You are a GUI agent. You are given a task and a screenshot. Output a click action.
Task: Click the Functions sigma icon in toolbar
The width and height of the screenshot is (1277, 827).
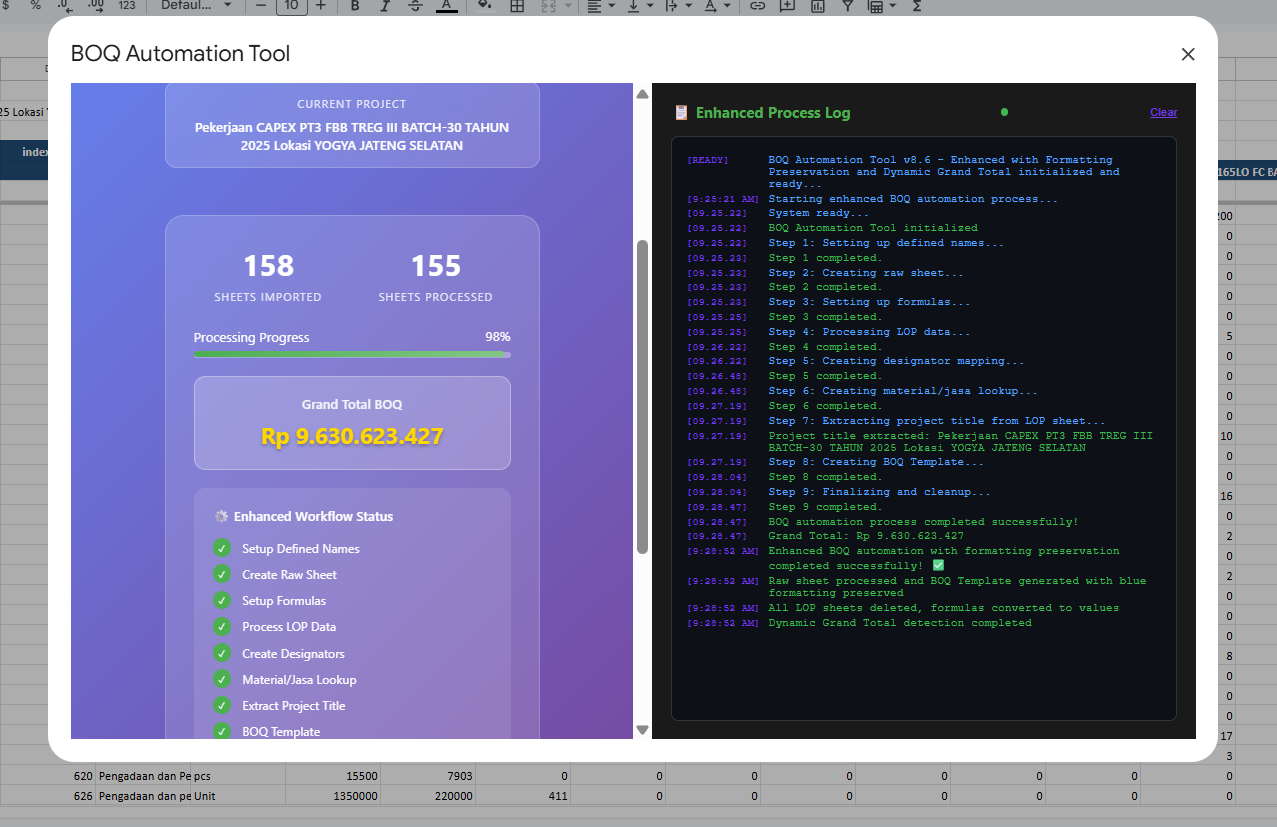click(917, 6)
